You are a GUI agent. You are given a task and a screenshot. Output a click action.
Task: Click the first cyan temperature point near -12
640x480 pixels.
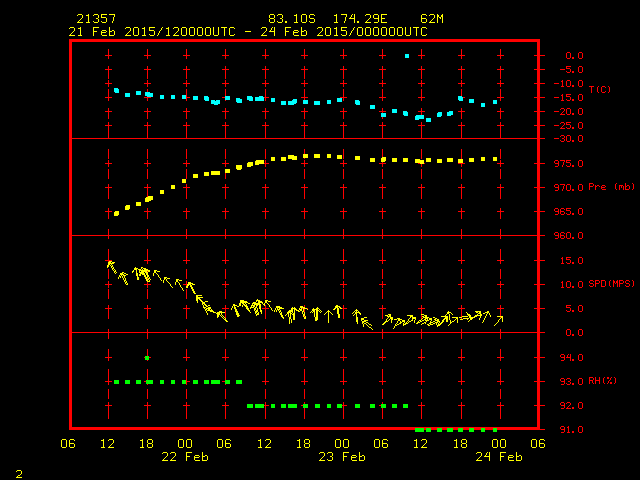pos(116,90)
